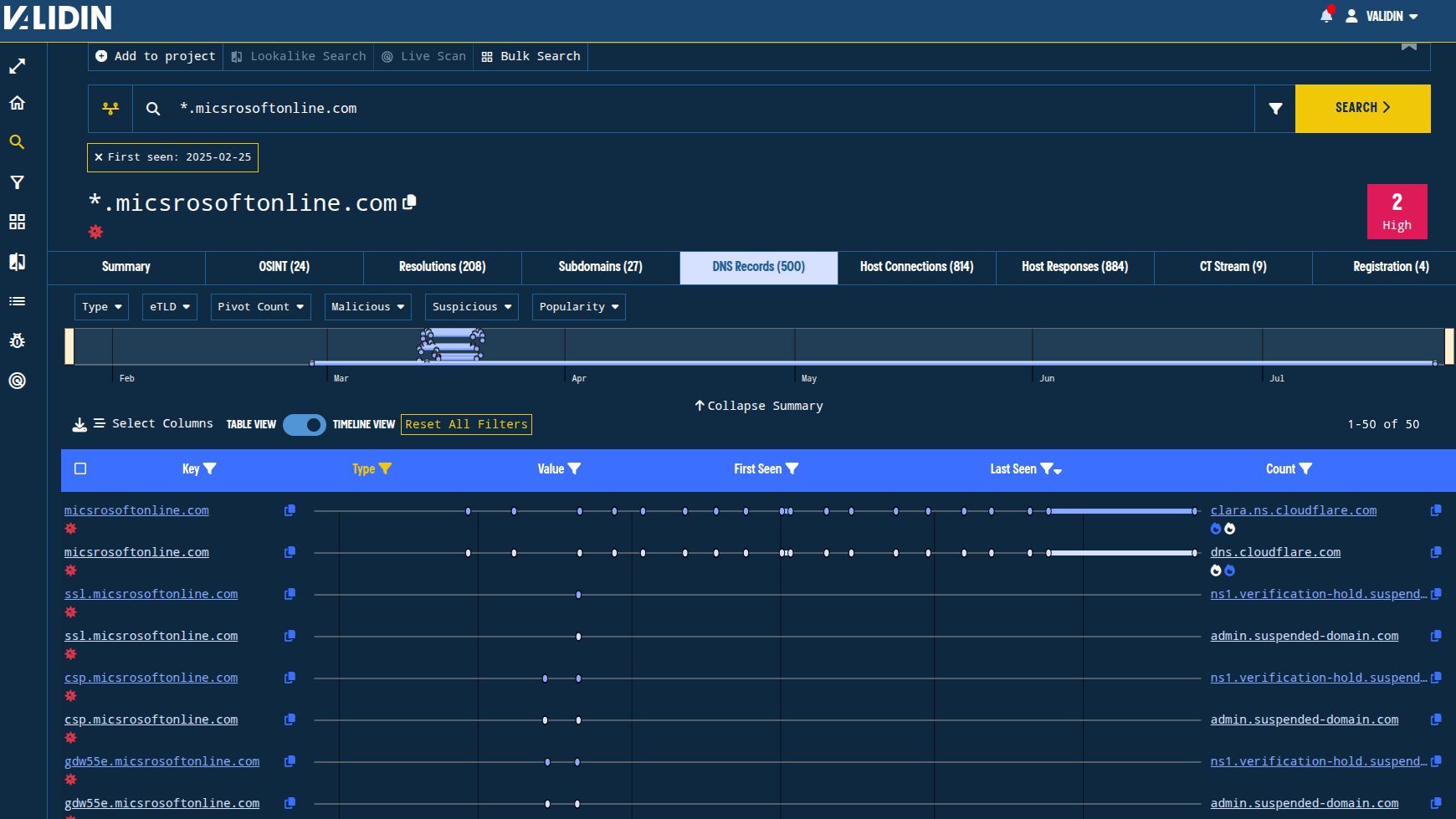Filter the Value column
This screenshot has width=1456, height=819.
coord(574,469)
